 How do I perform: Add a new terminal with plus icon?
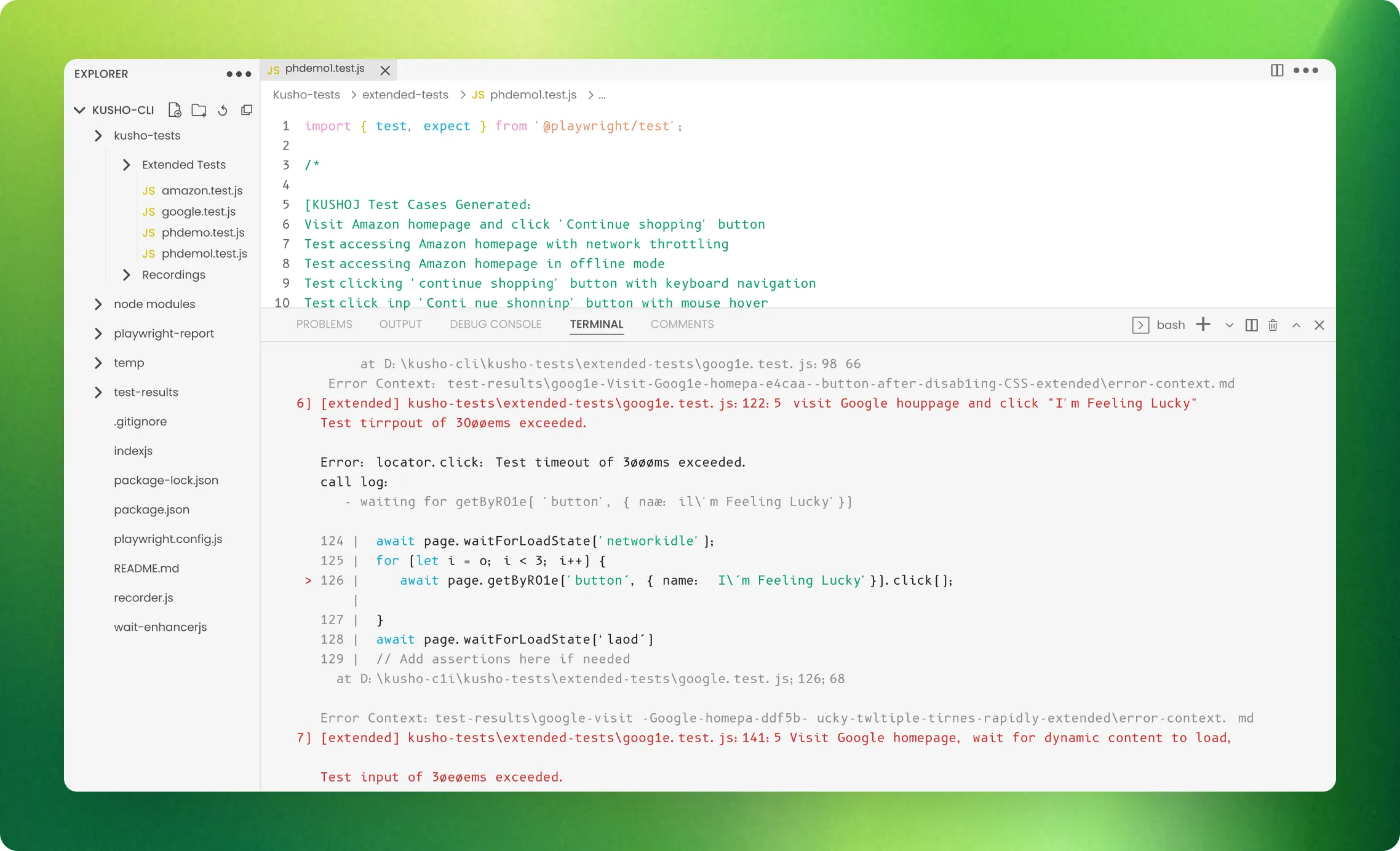1203,324
